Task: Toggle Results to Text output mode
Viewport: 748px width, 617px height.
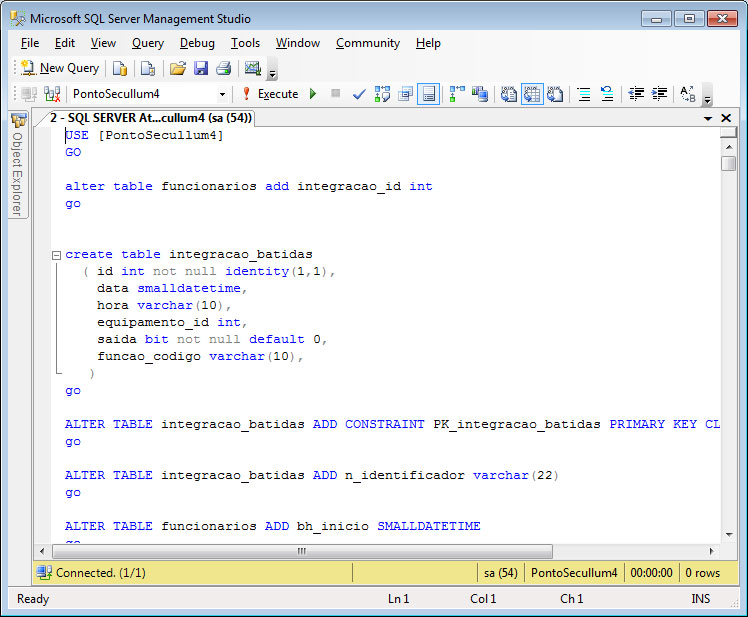Action: point(509,94)
